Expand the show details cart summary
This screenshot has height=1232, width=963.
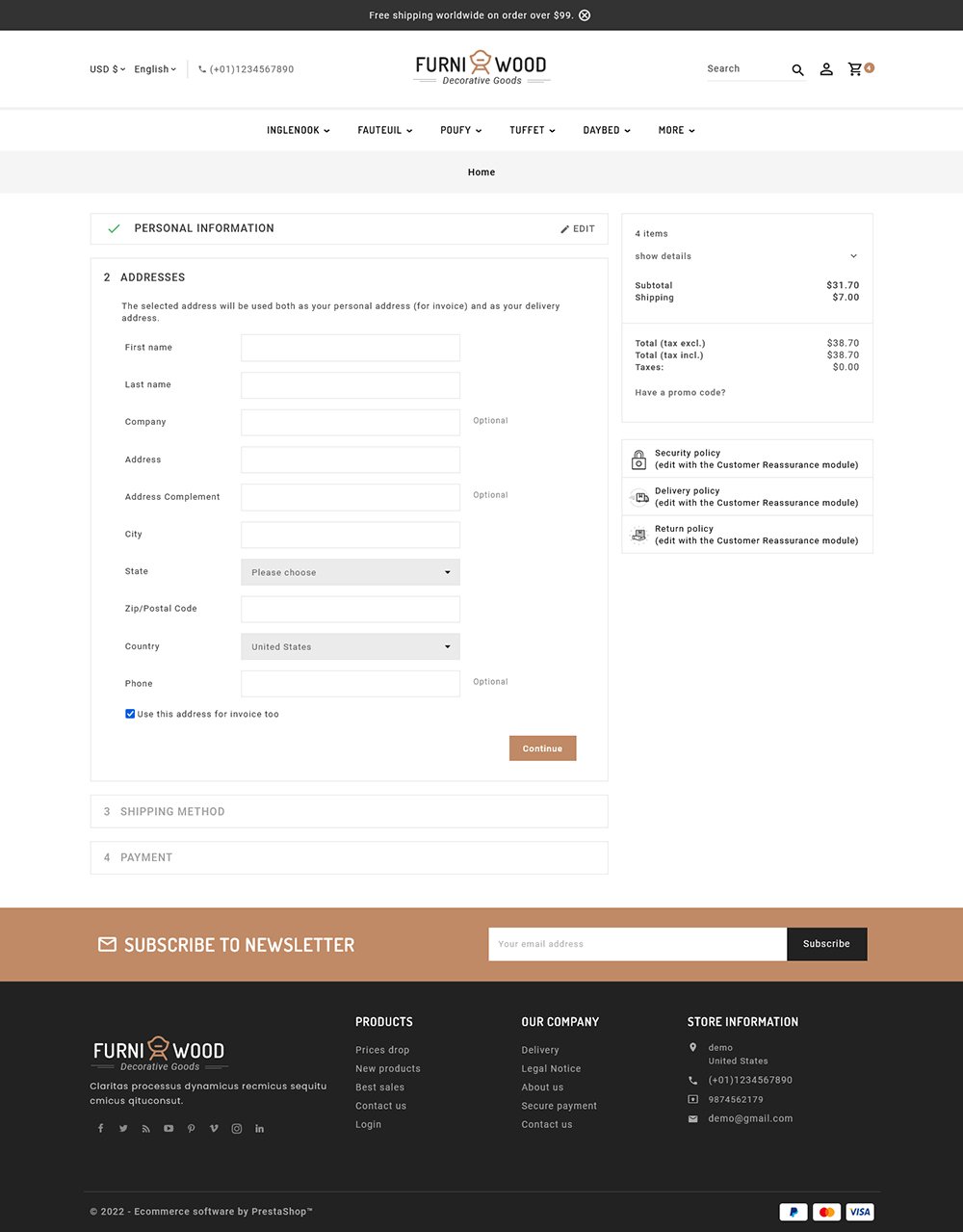tap(663, 255)
